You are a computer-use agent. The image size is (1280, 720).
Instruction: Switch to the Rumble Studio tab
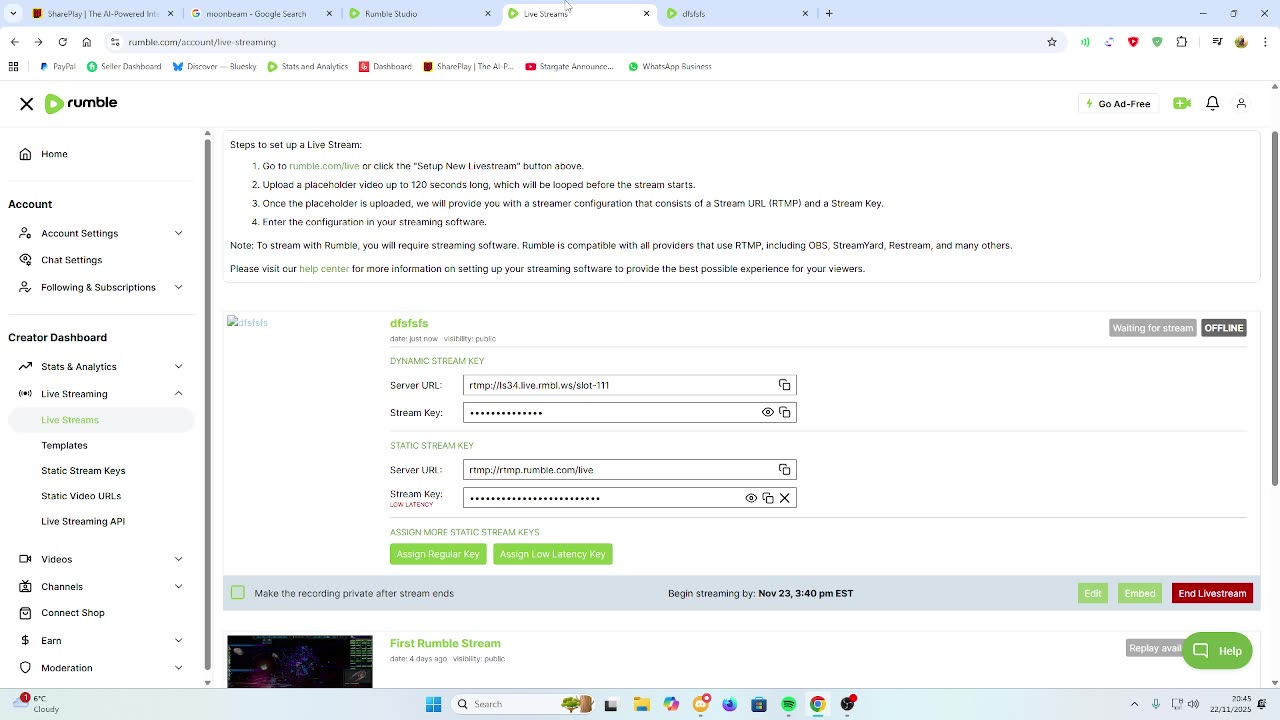point(421,14)
